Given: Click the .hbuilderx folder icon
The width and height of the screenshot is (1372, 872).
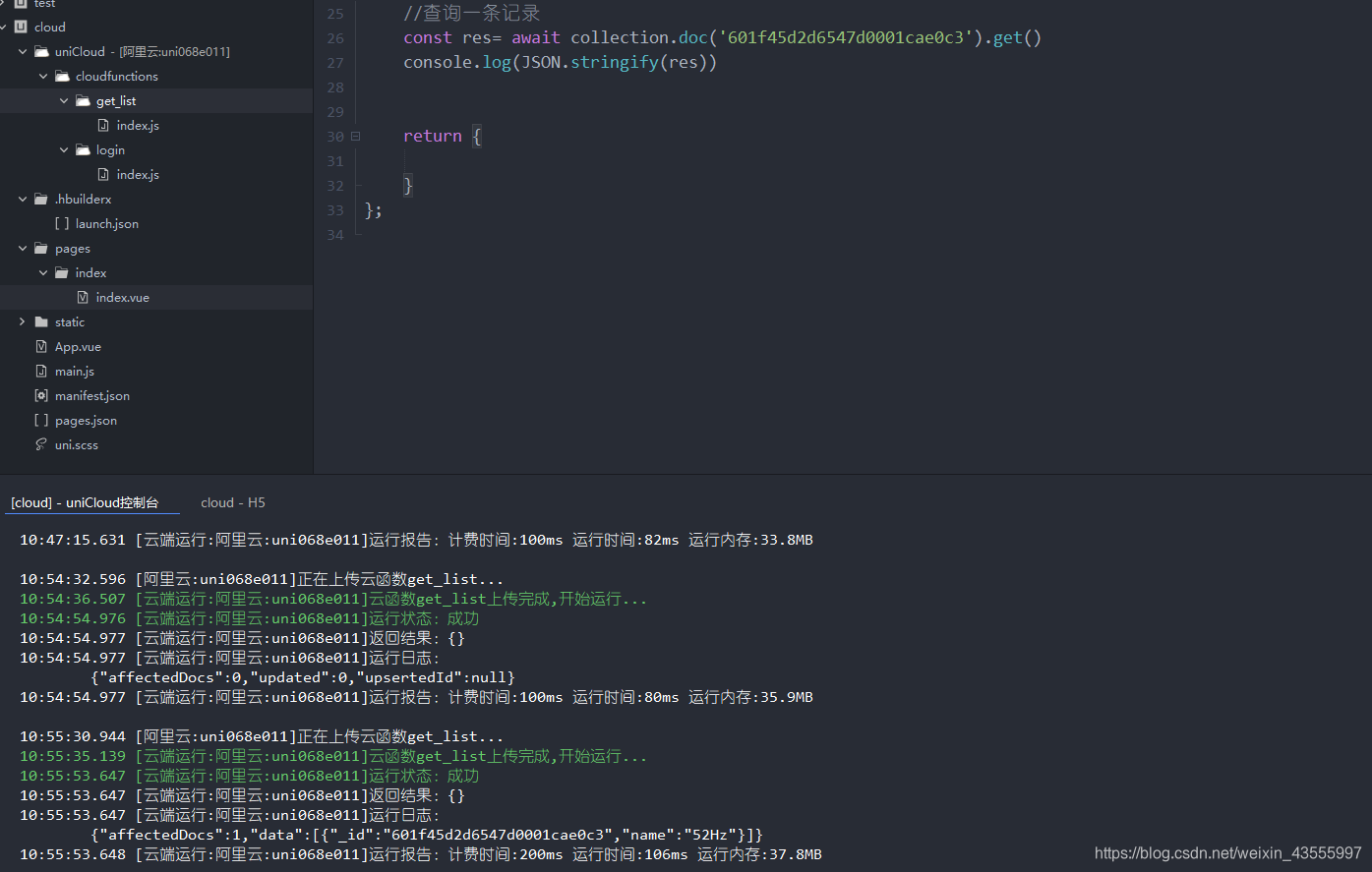Looking at the screenshot, I should coord(41,200).
